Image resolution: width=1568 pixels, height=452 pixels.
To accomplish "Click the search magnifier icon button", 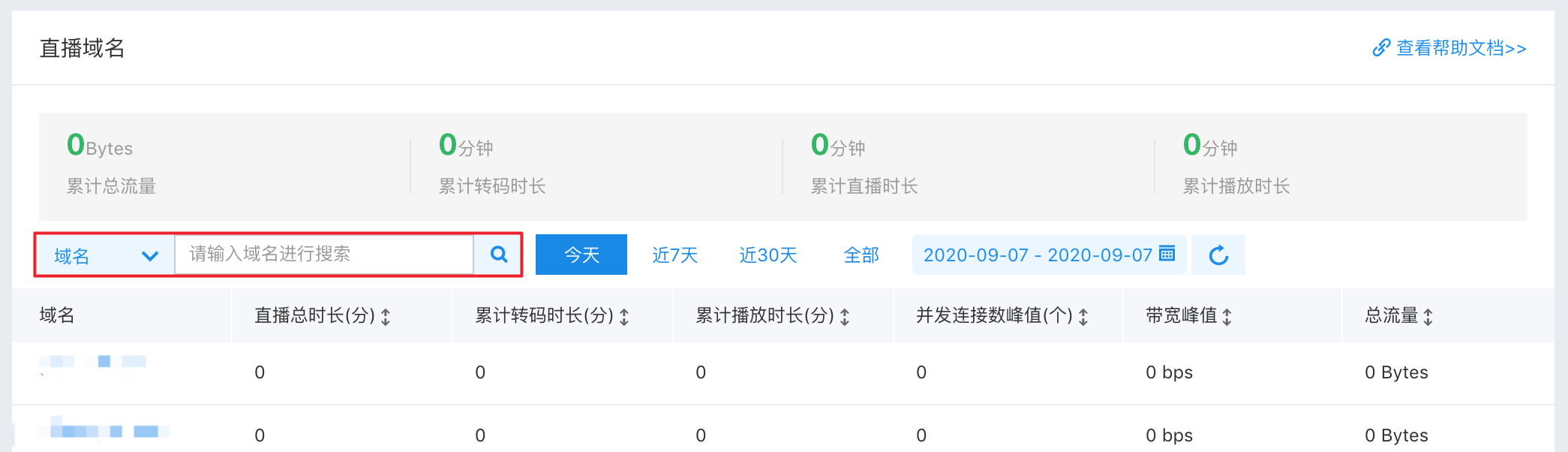I will pos(498,255).
